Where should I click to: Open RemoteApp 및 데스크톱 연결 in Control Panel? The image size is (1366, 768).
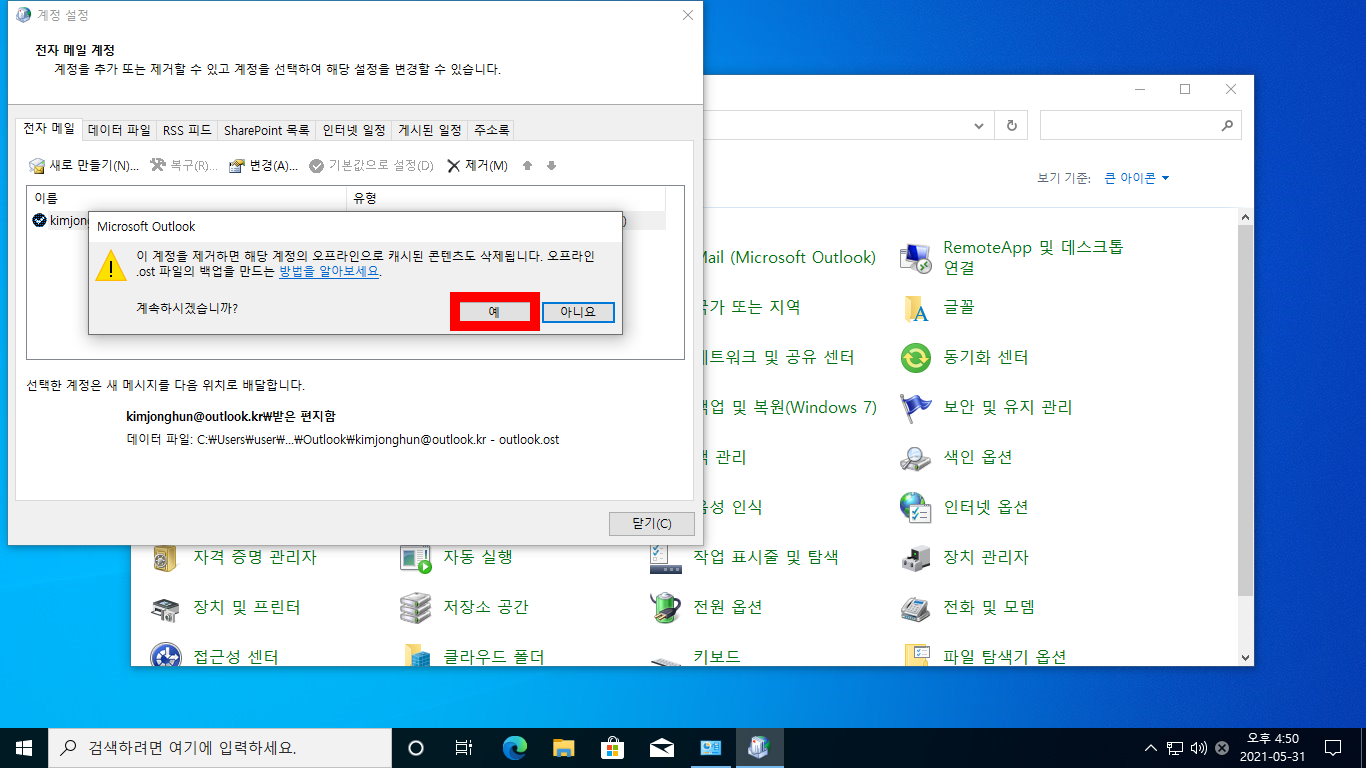tap(1011, 258)
